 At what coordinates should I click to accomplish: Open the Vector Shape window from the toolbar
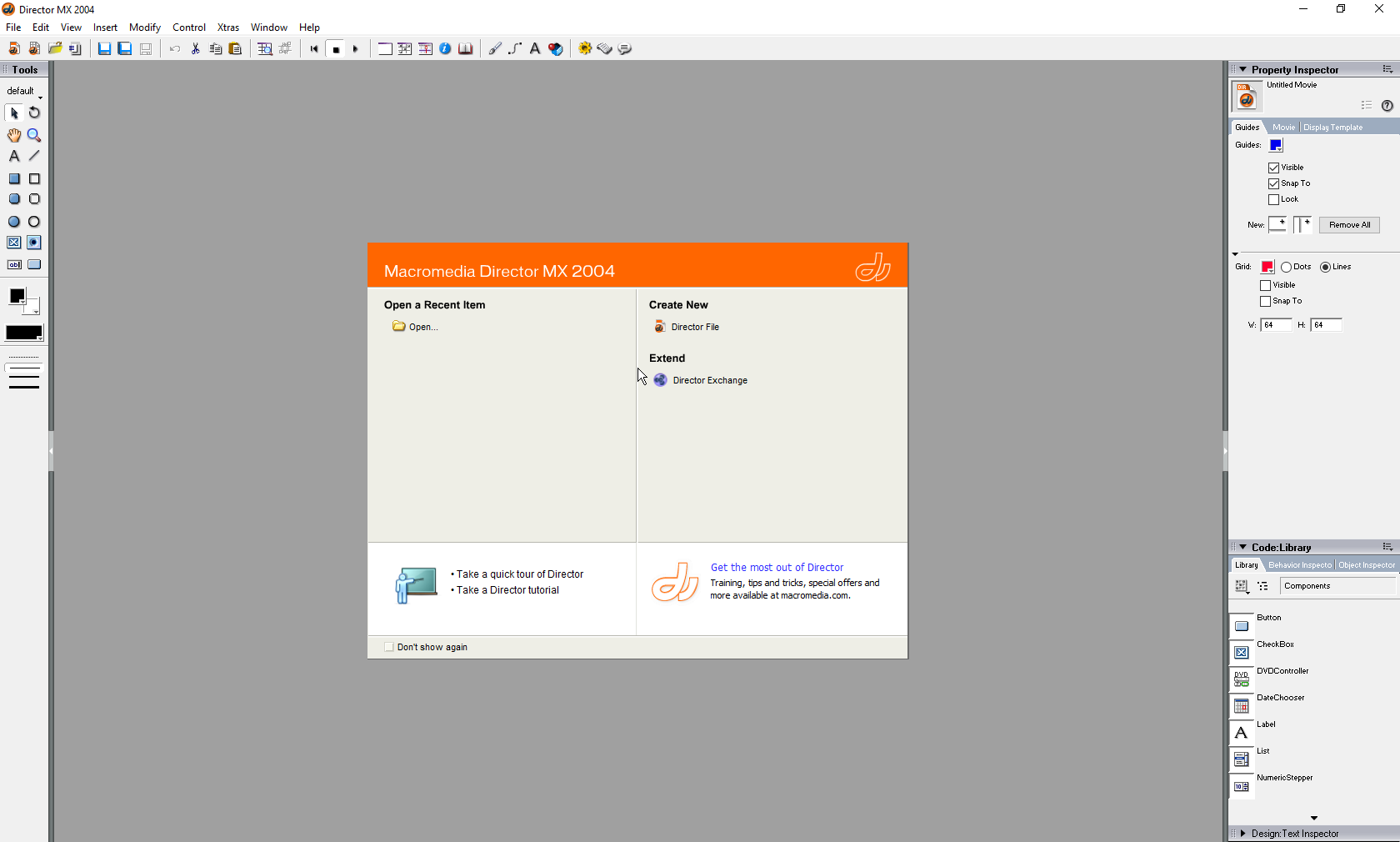pyautogui.click(x=514, y=48)
